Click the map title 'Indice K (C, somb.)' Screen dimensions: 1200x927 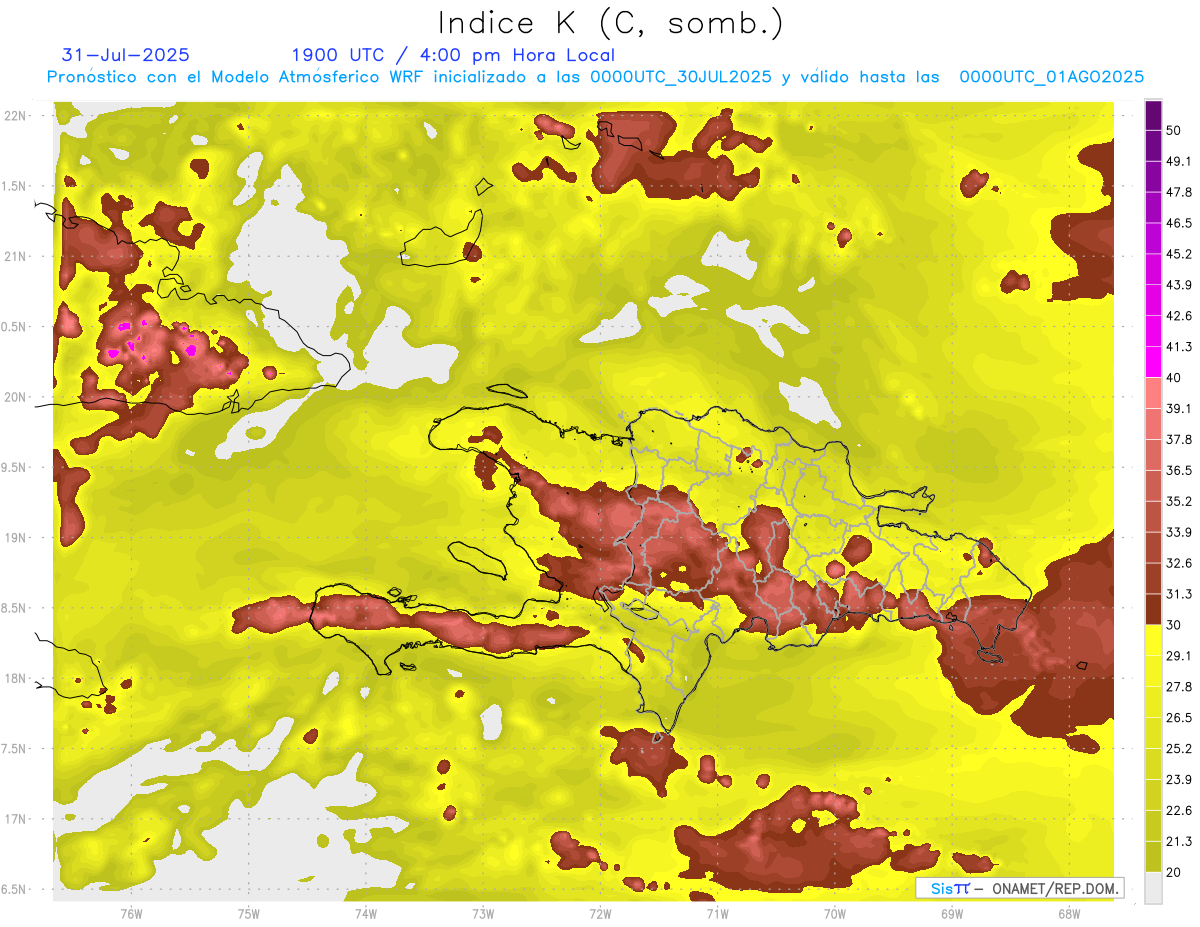[x=611, y=24]
